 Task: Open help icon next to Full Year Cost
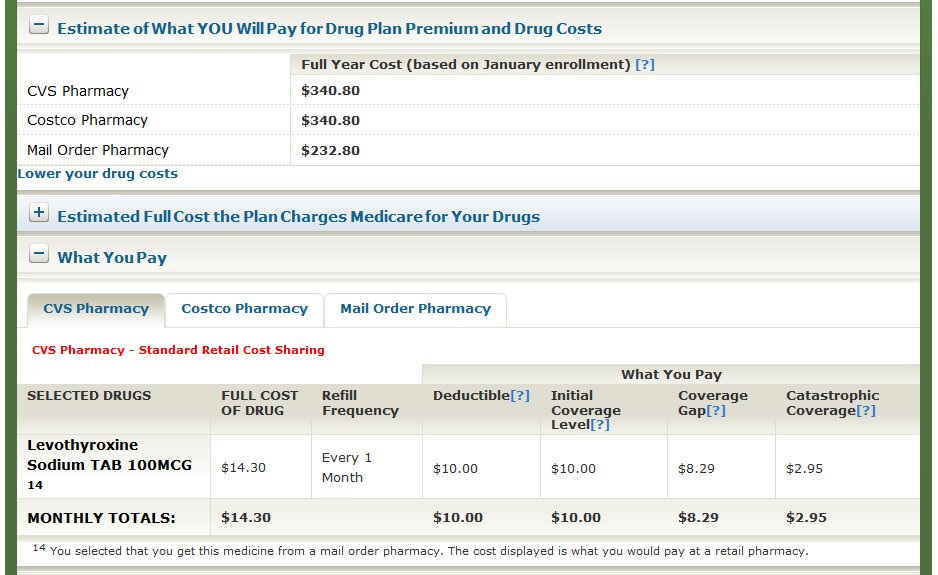point(645,64)
